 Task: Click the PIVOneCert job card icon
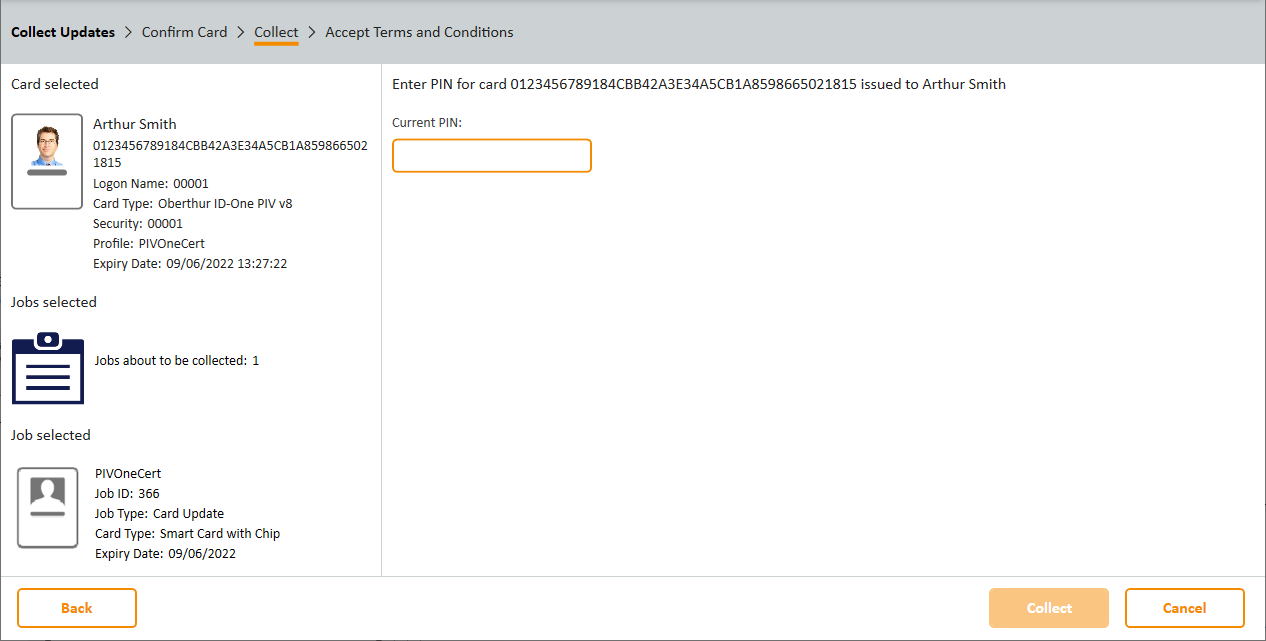pyautogui.click(x=48, y=507)
